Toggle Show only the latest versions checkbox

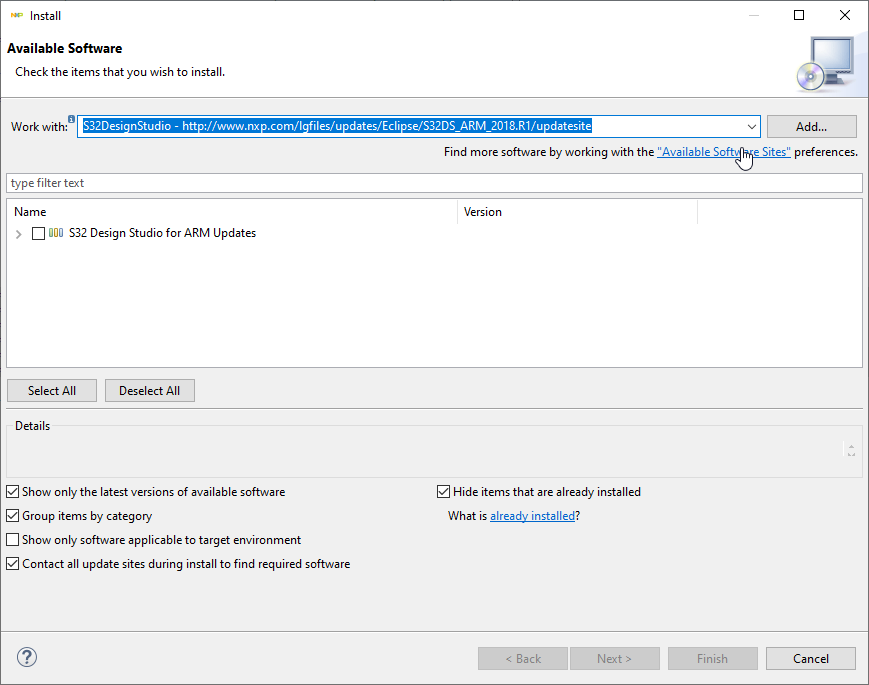(x=12, y=492)
